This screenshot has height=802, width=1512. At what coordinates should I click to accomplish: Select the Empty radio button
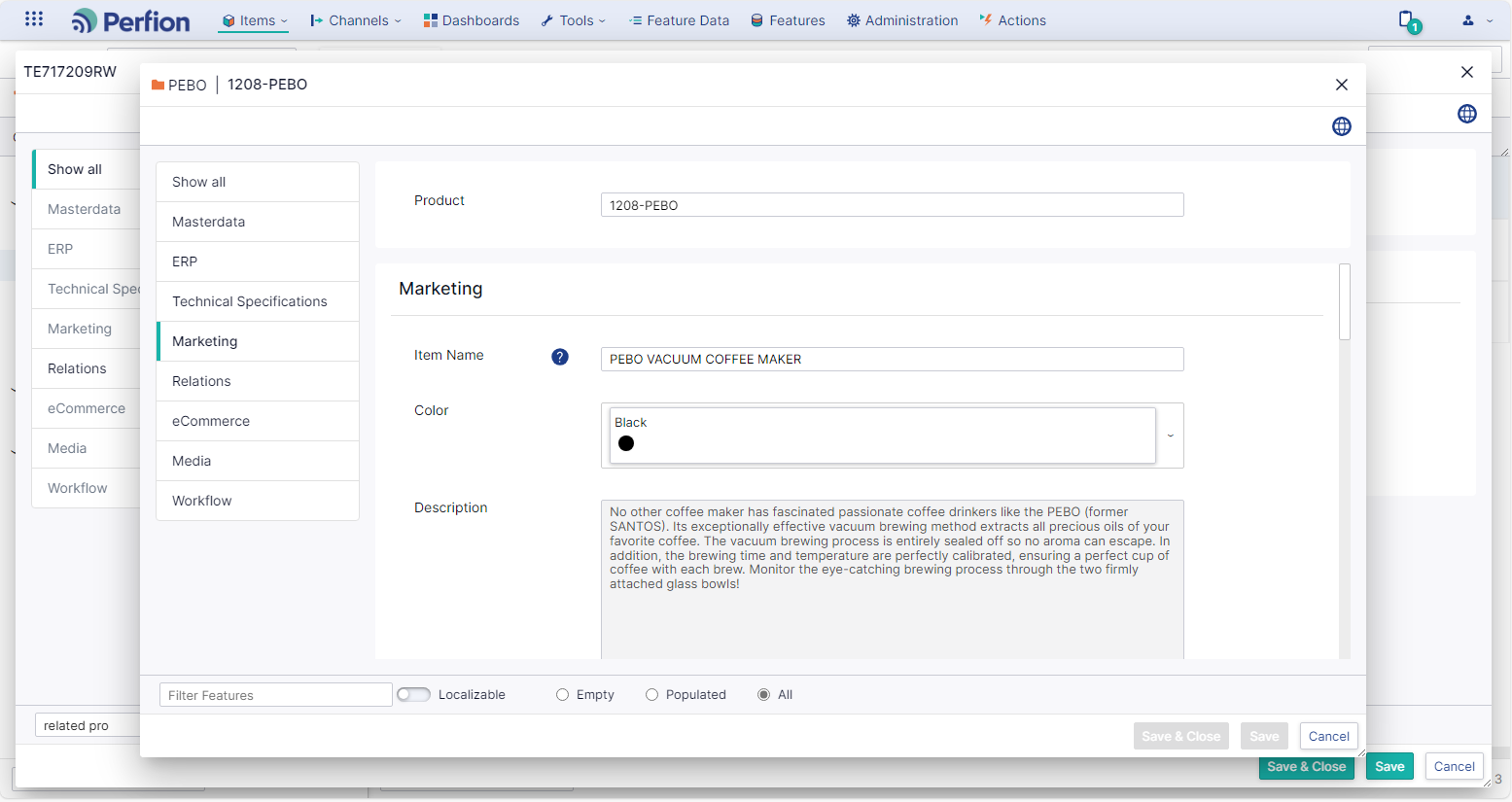click(x=562, y=695)
